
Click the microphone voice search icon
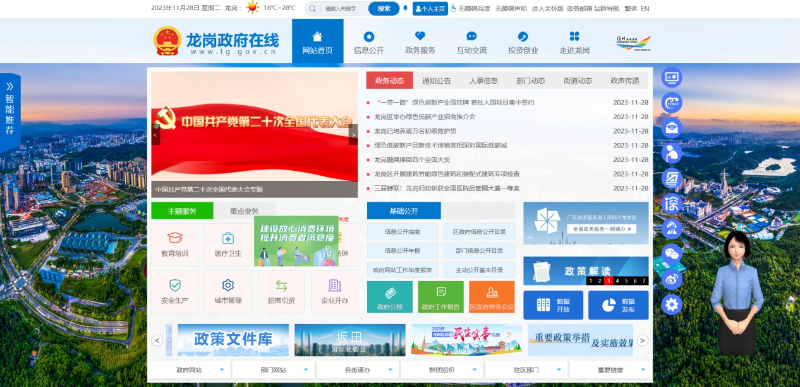(406, 8)
